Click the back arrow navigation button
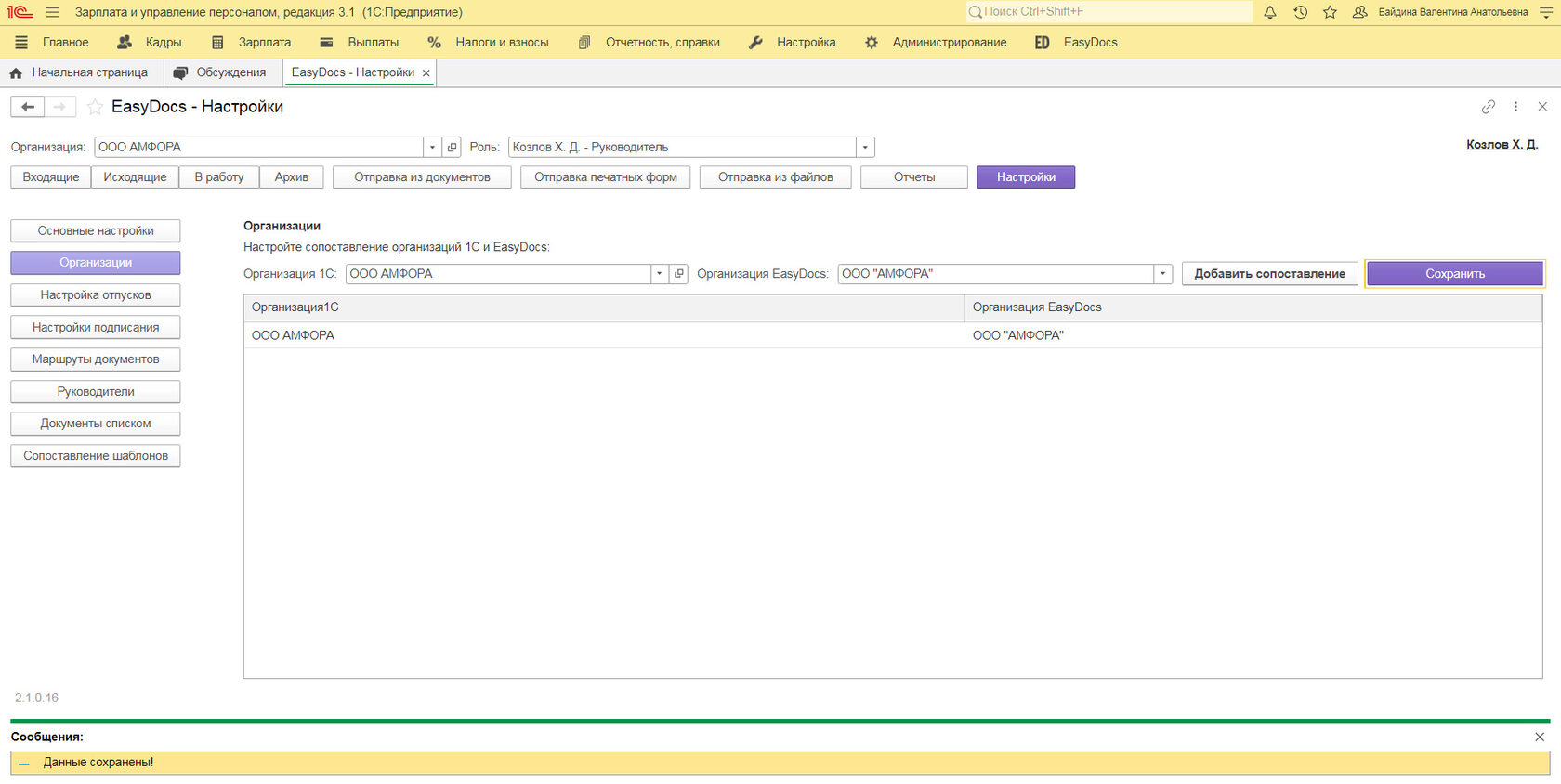The height and width of the screenshot is (784, 1561). click(28, 107)
